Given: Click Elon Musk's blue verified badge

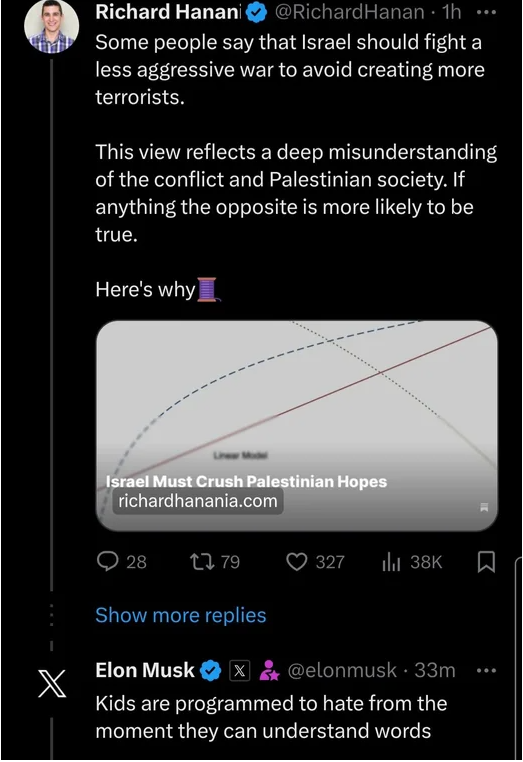Looking at the screenshot, I should coord(211,671).
